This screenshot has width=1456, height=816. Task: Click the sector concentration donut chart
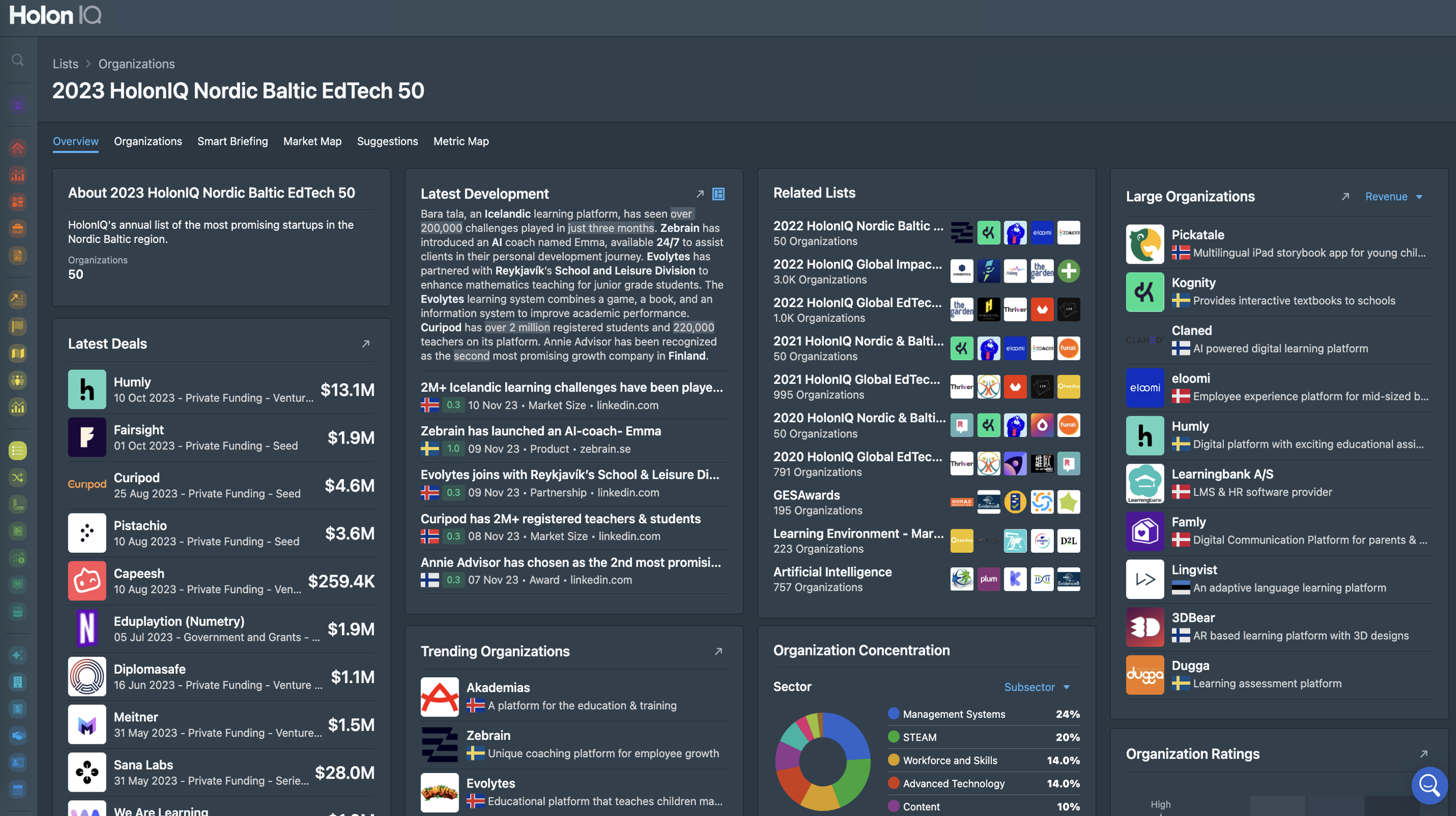coord(822,761)
